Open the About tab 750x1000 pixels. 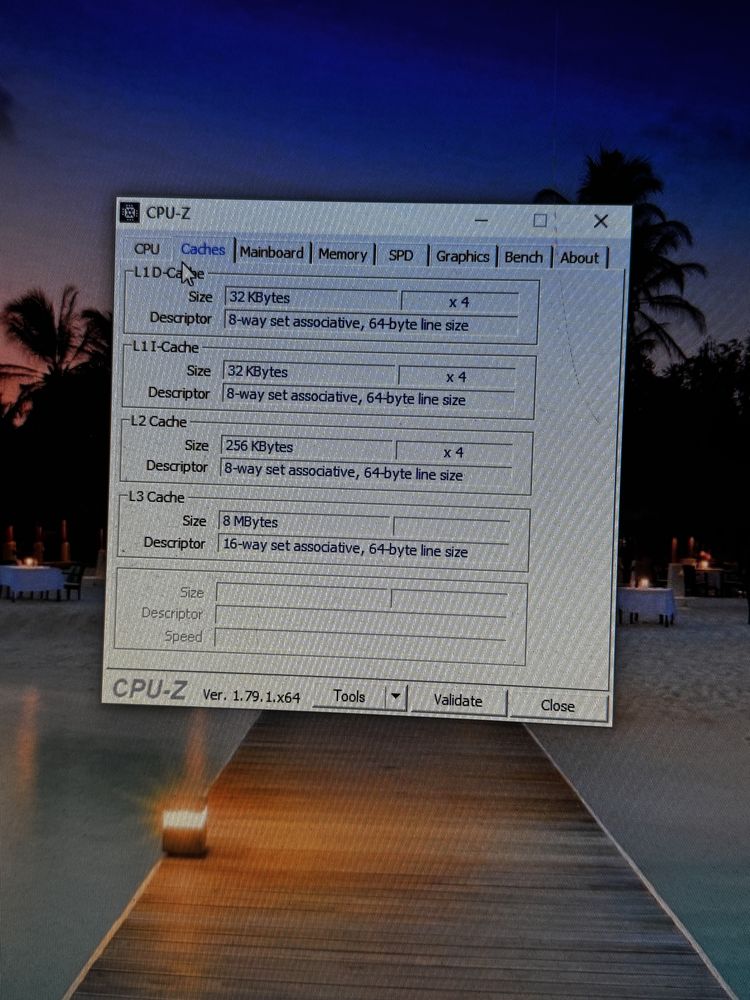(x=580, y=258)
